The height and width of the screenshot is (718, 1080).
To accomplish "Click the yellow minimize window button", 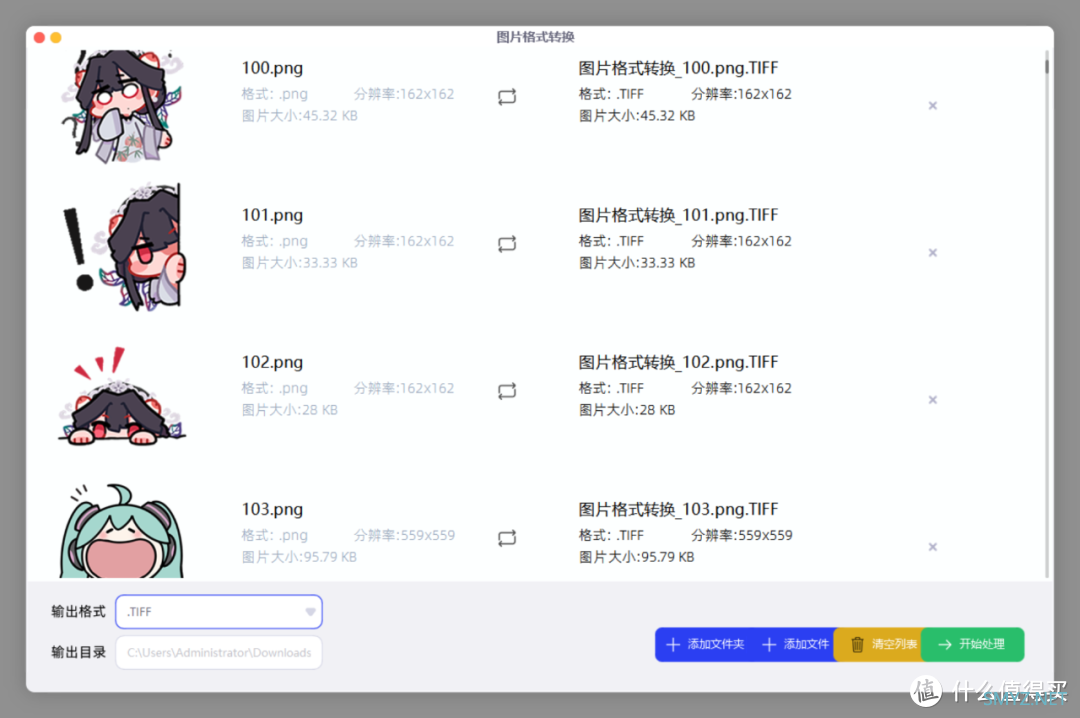I will [56, 37].
